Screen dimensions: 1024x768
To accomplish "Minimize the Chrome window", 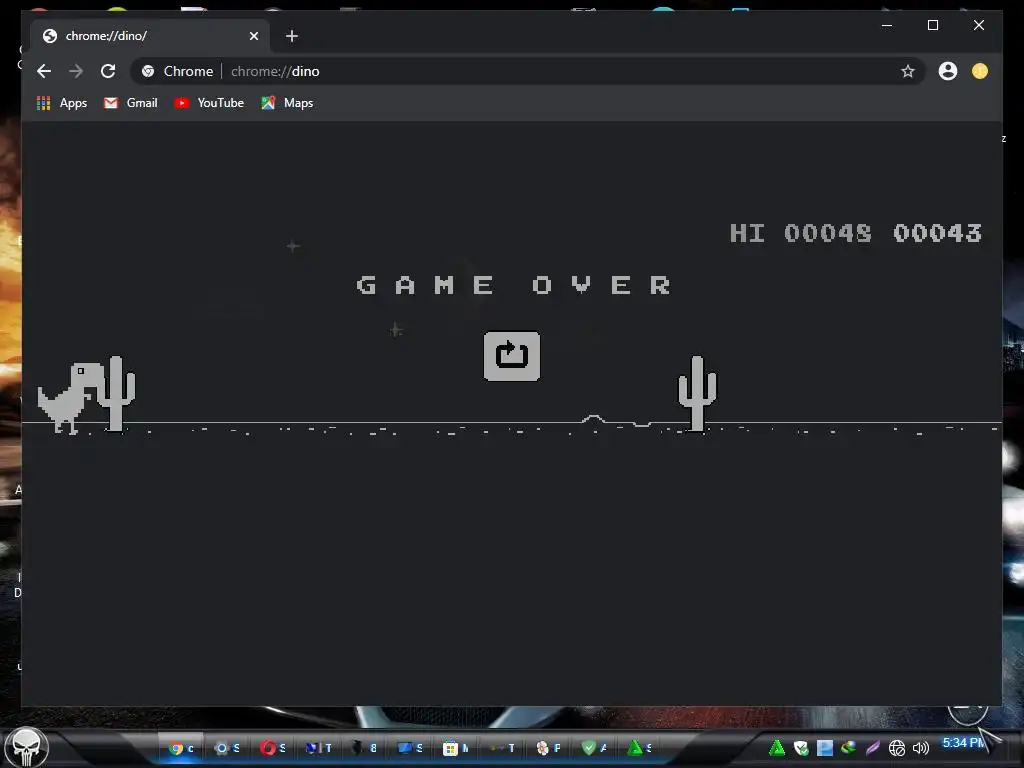I will coord(887,25).
